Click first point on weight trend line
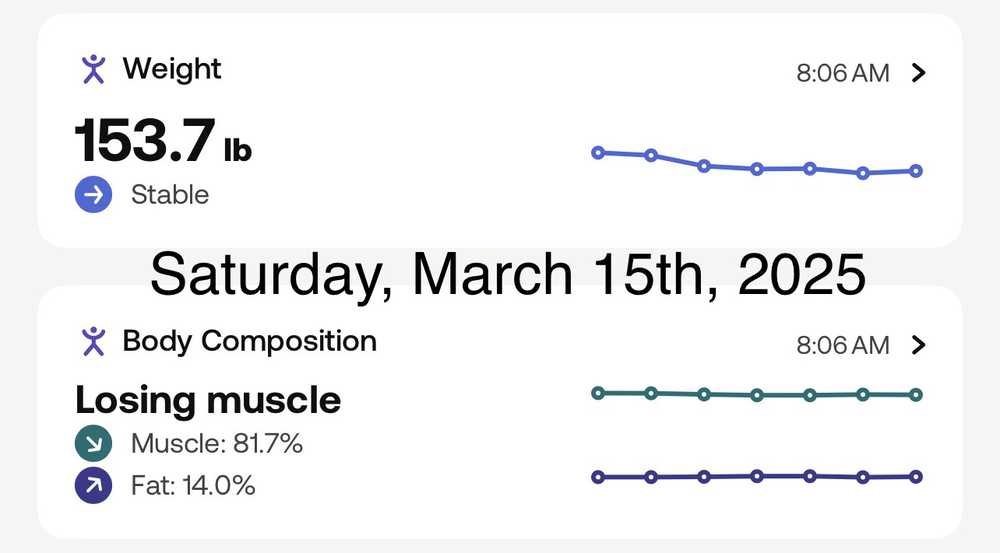This screenshot has height=553, width=1000. [x=598, y=153]
